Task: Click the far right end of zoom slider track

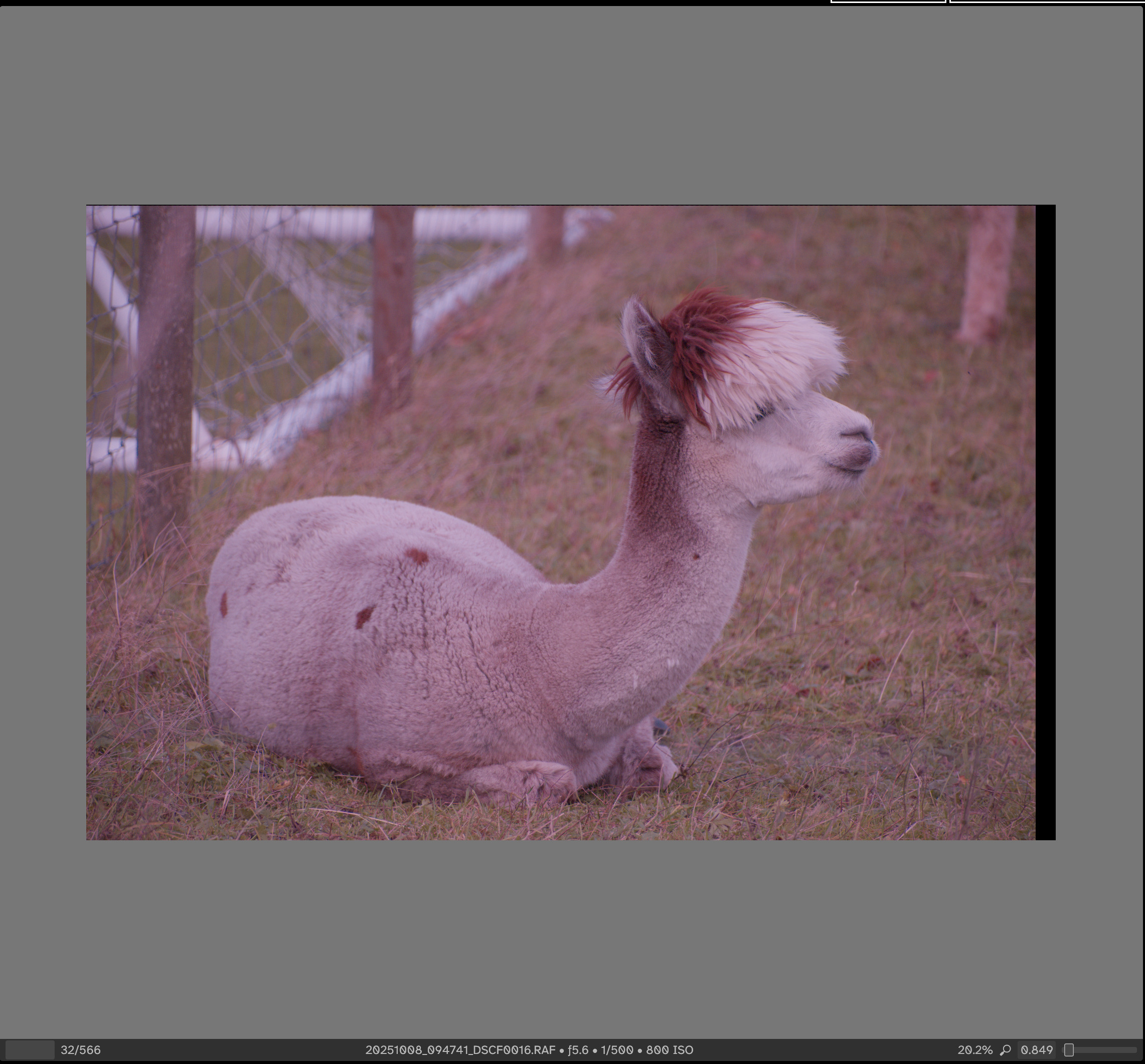Action: (1135, 1049)
